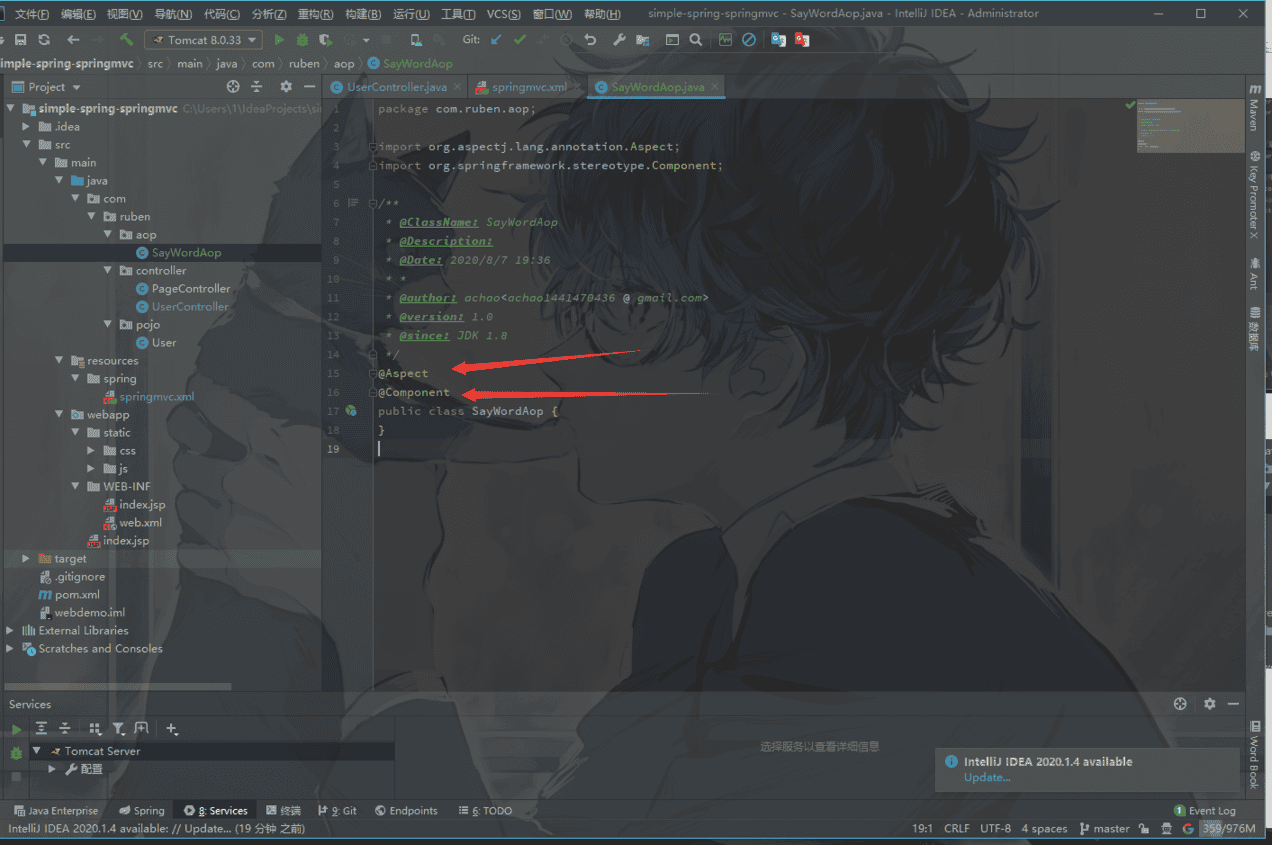Open the Tomcat 8.0.33 run configuration dropdown
Viewport: 1272px width, 845px height.
click(x=204, y=40)
